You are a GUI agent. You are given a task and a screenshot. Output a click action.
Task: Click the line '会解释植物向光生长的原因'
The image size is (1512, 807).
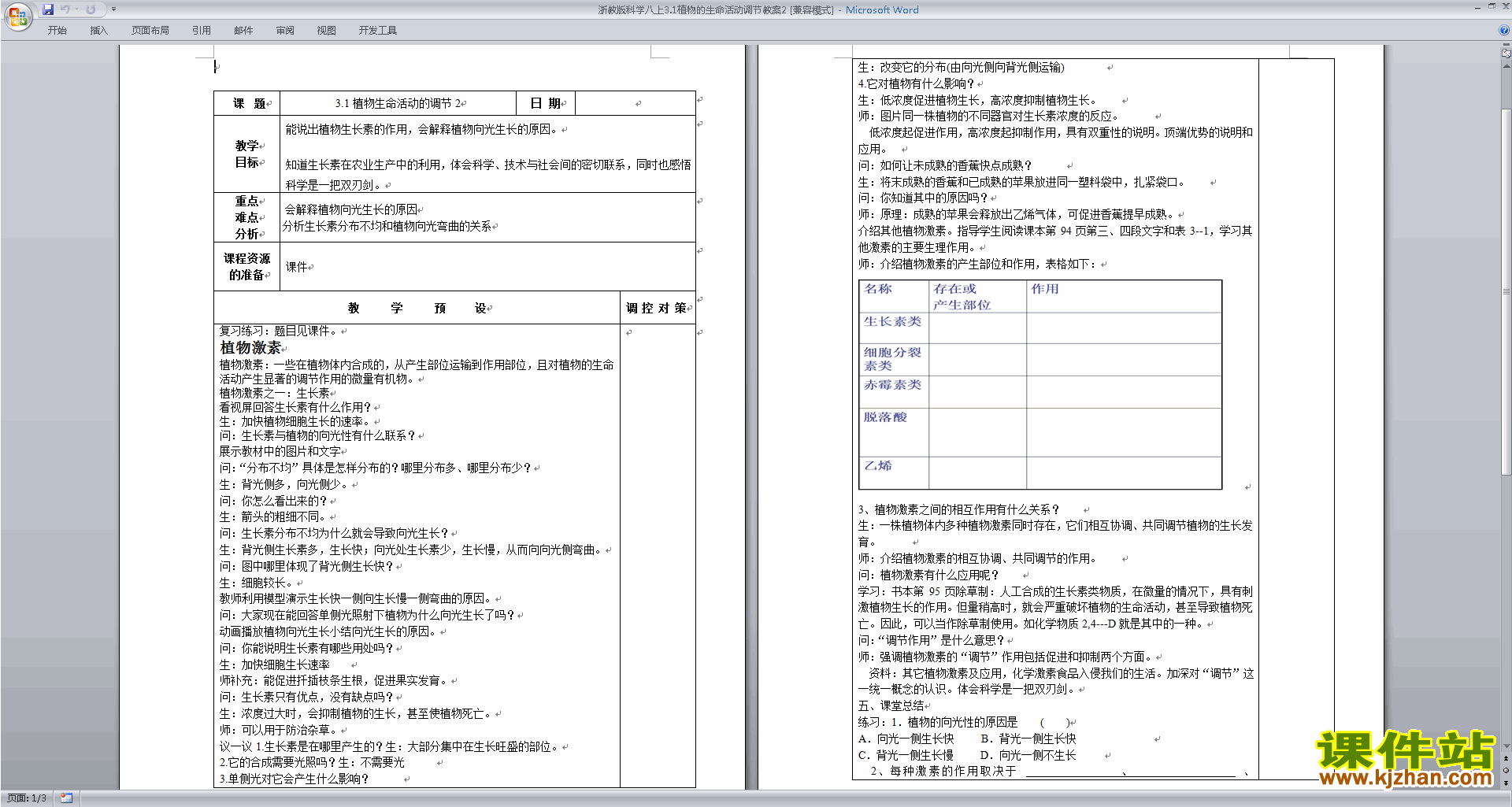coord(351,209)
